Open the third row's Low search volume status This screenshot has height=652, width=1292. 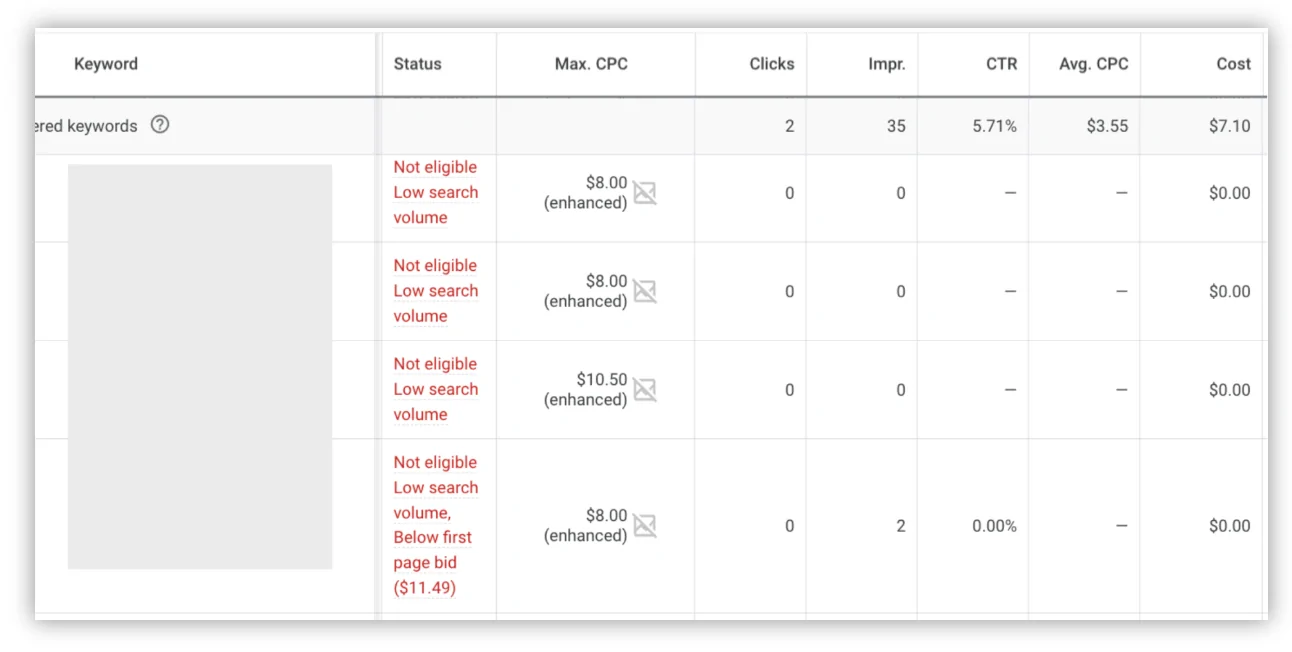(435, 401)
